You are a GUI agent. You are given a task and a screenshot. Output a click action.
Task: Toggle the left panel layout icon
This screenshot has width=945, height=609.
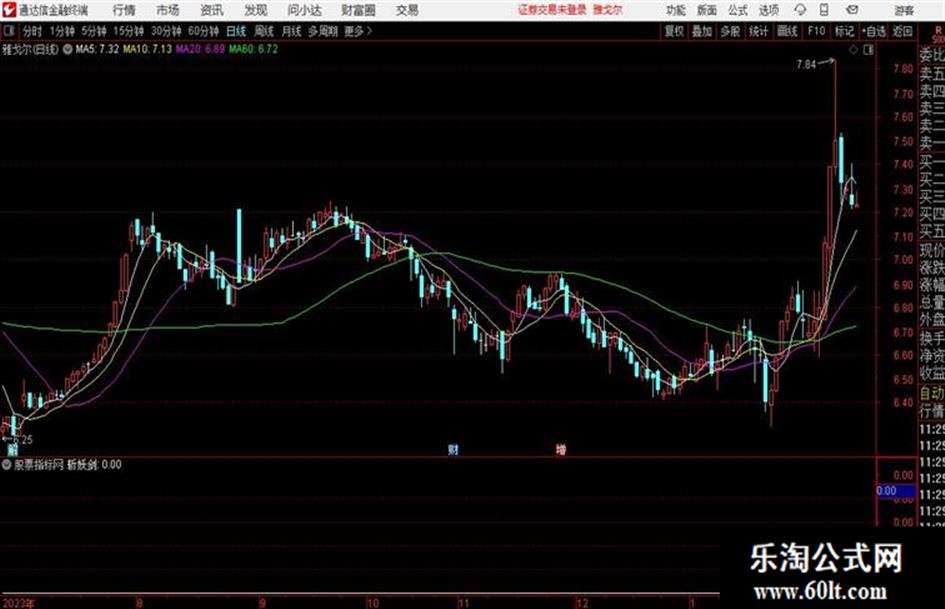tap(8, 31)
